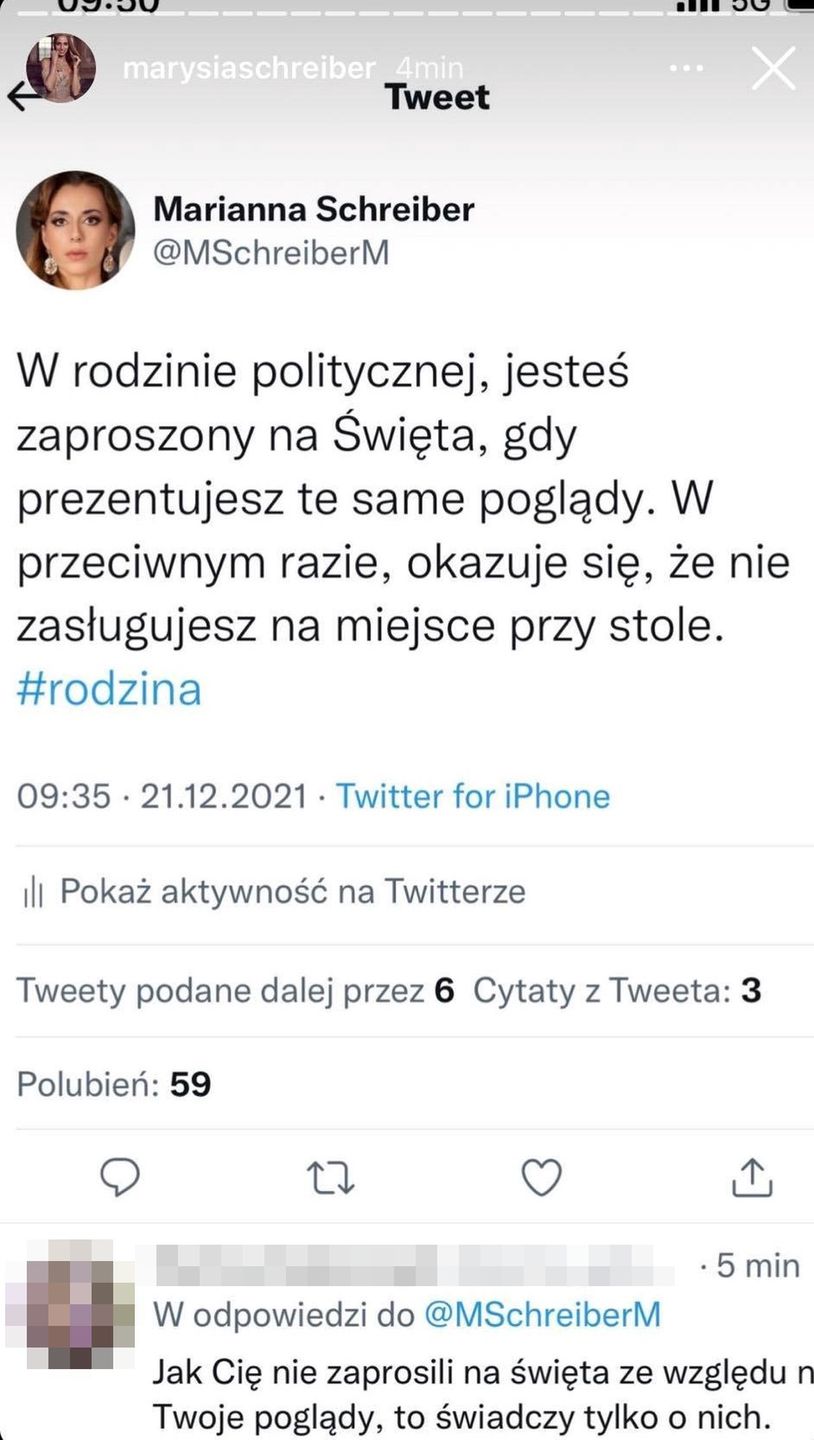Tap the retweet arrows icon

[x=332, y=1178]
